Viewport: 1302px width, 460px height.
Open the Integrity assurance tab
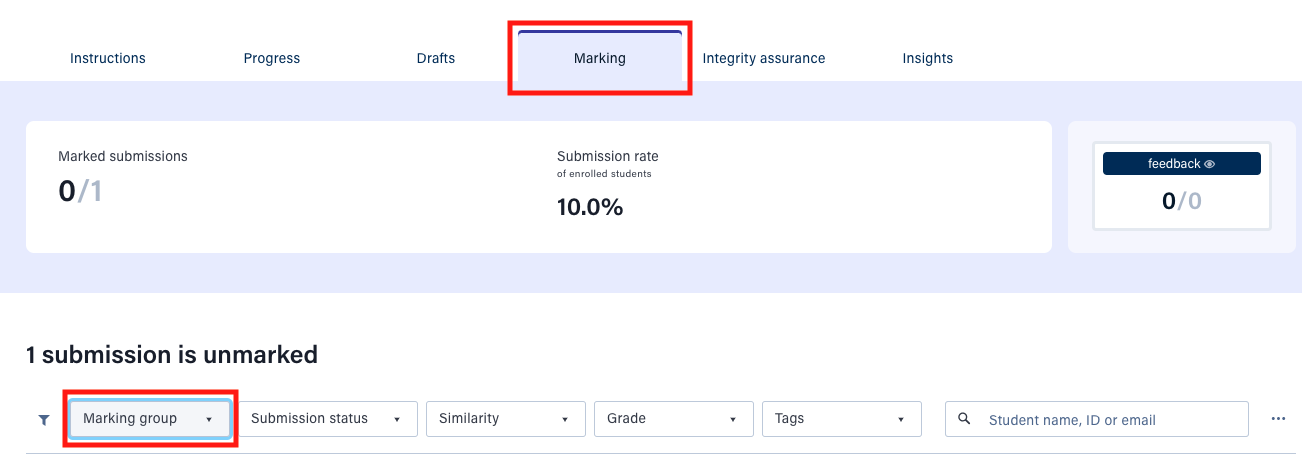pos(764,58)
